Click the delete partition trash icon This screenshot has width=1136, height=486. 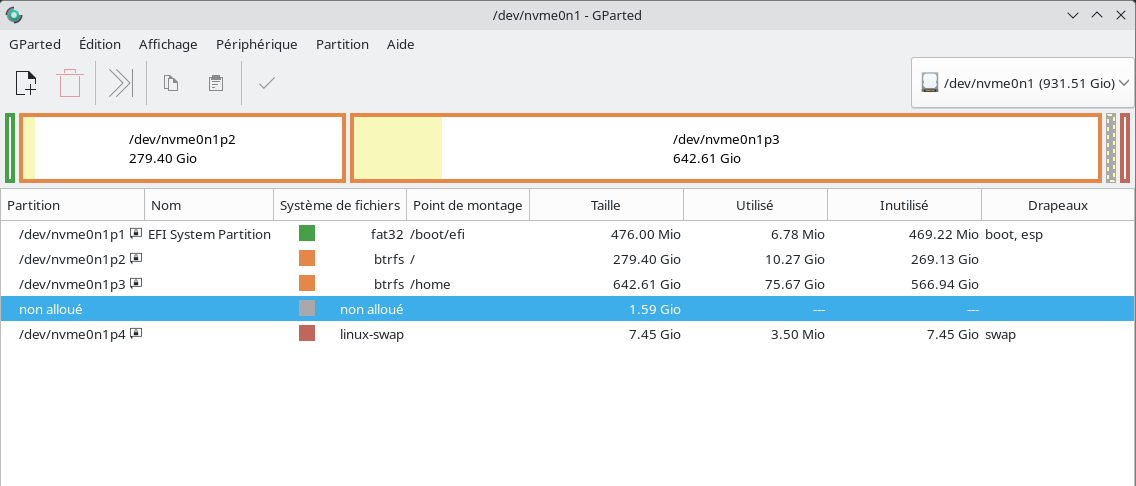tap(69, 83)
